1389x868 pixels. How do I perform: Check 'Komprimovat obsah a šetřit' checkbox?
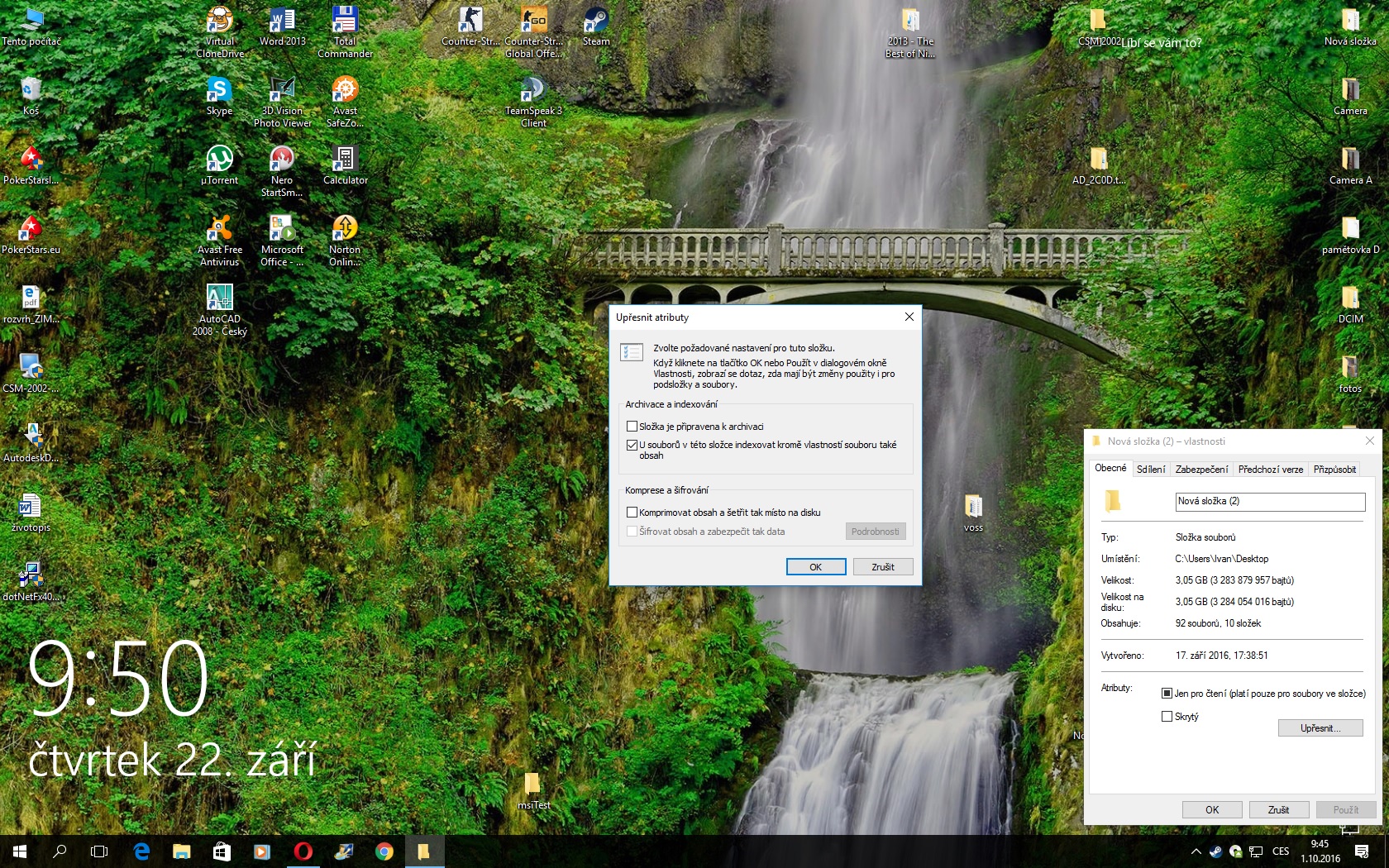tap(632, 513)
